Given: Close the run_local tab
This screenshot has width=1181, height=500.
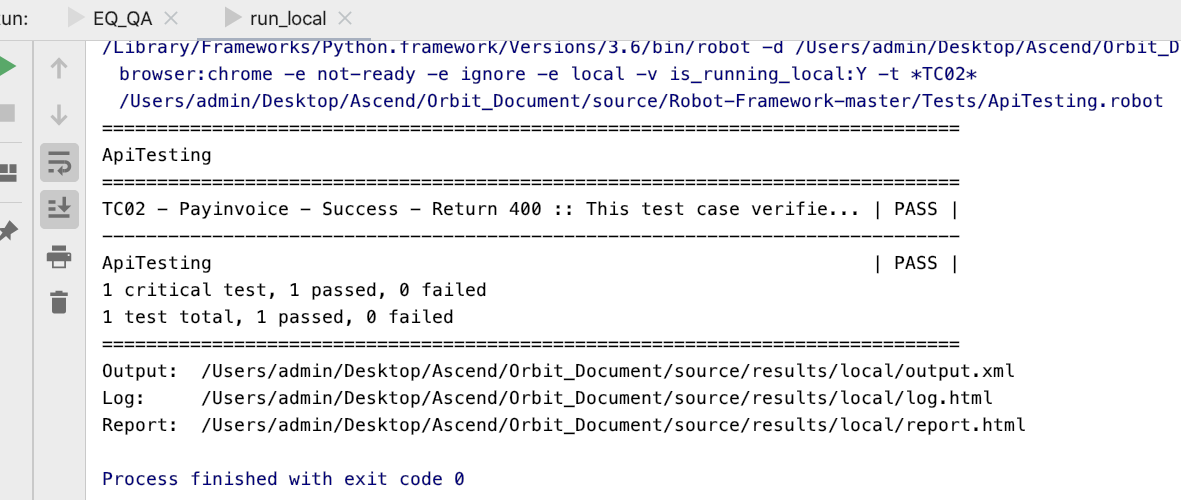Looking at the screenshot, I should (346, 18).
